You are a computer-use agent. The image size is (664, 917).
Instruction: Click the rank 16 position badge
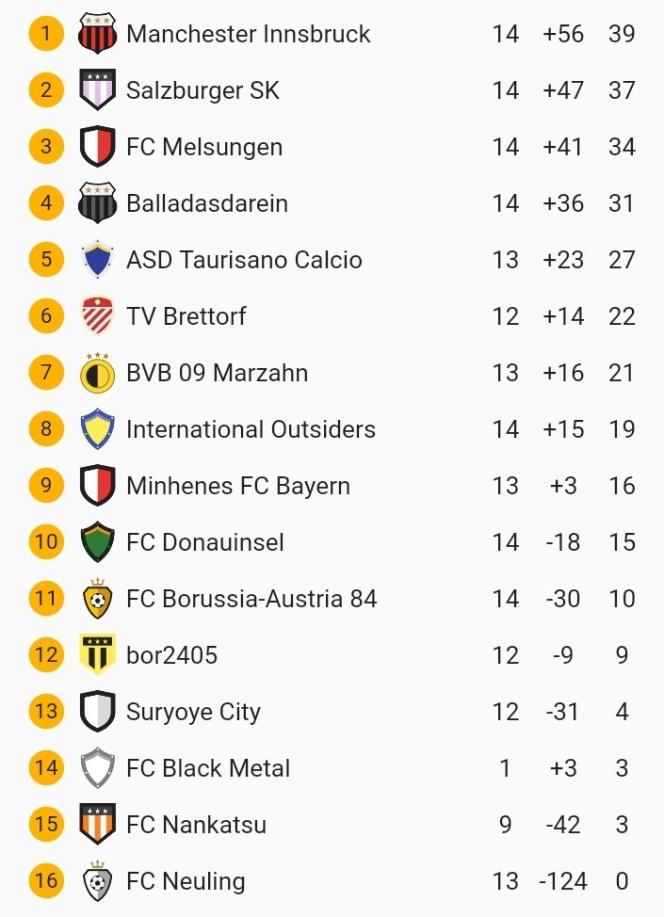point(46,881)
